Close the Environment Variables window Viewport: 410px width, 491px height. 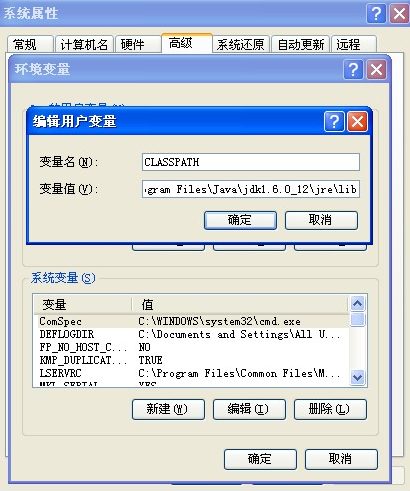click(x=376, y=70)
